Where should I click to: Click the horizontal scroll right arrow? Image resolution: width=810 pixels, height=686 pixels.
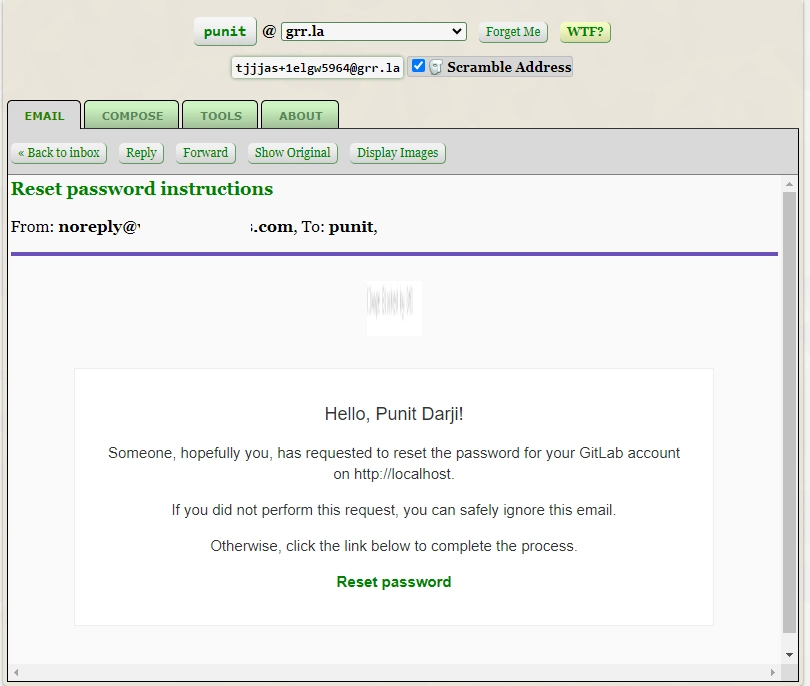click(x=772, y=672)
